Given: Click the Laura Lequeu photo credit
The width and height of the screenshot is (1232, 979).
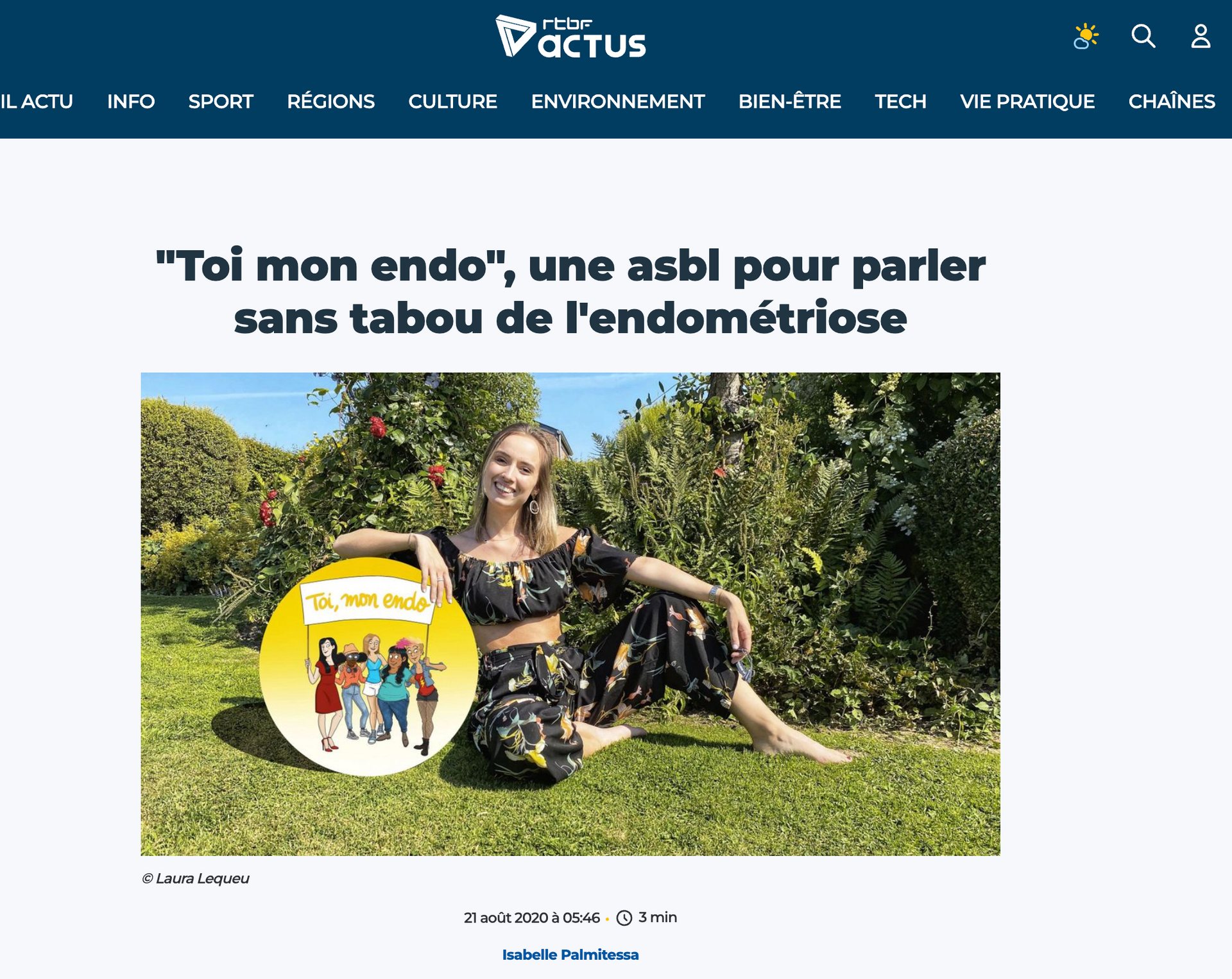Looking at the screenshot, I should pyautogui.click(x=195, y=878).
